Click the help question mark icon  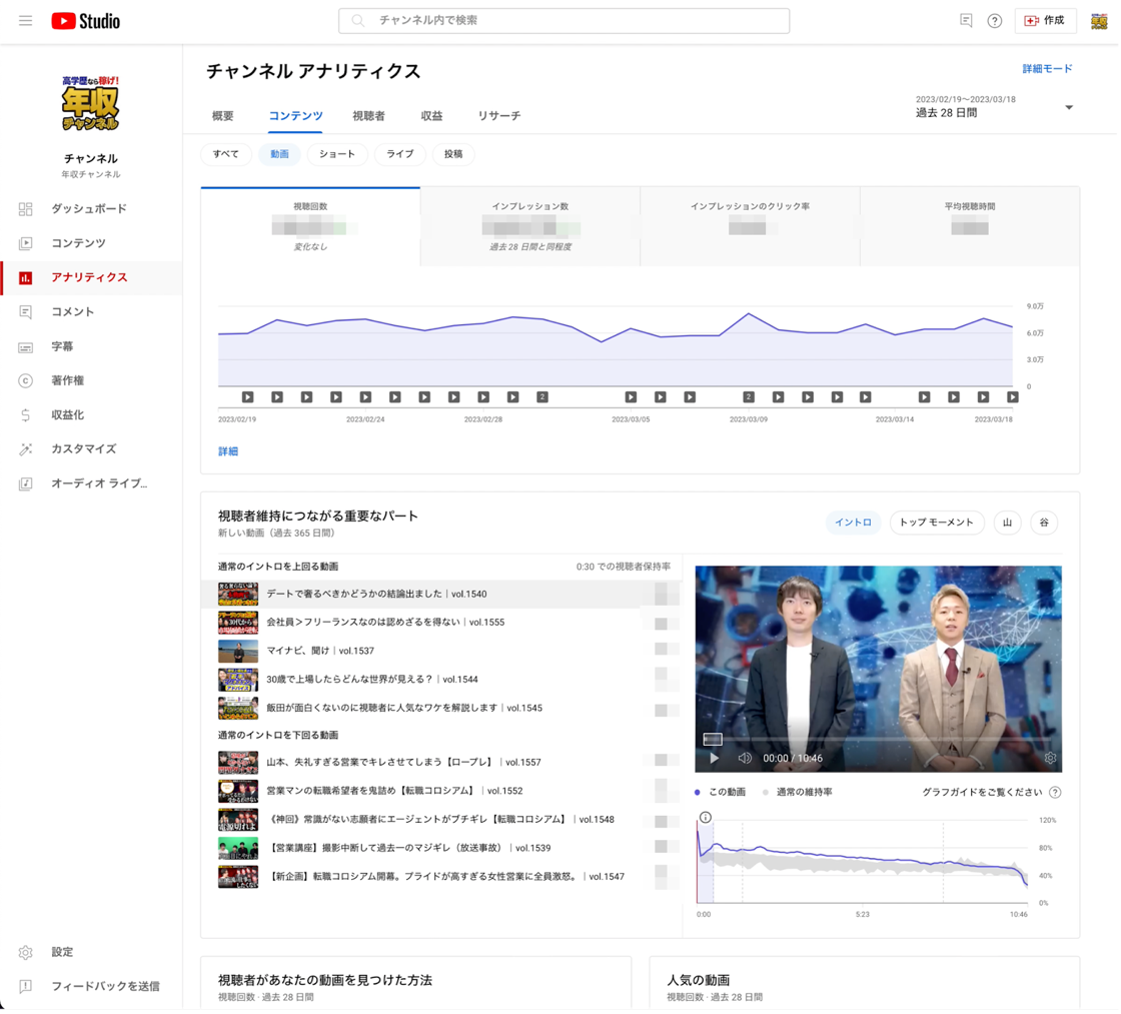pos(994,21)
